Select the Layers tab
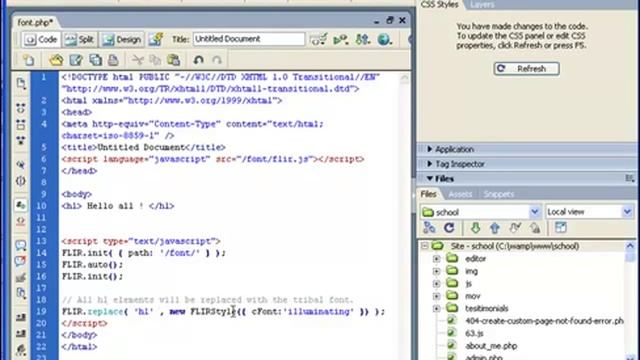The width and height of the screenshot is (640, 360). point(482,4)
